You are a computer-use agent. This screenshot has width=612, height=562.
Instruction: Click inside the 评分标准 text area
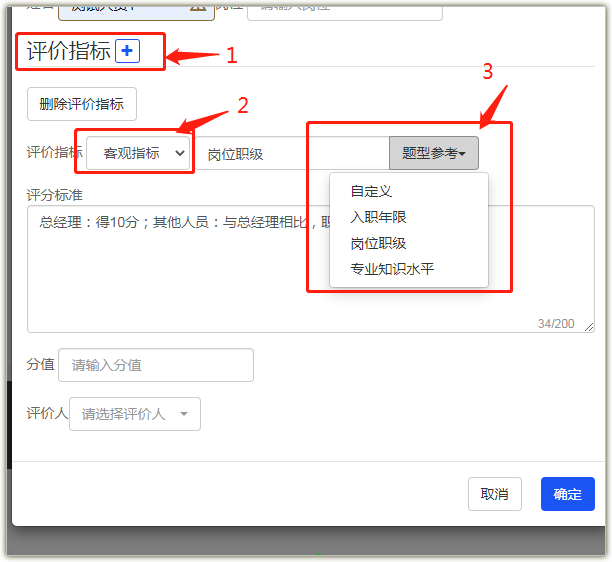tap(311, 269)
